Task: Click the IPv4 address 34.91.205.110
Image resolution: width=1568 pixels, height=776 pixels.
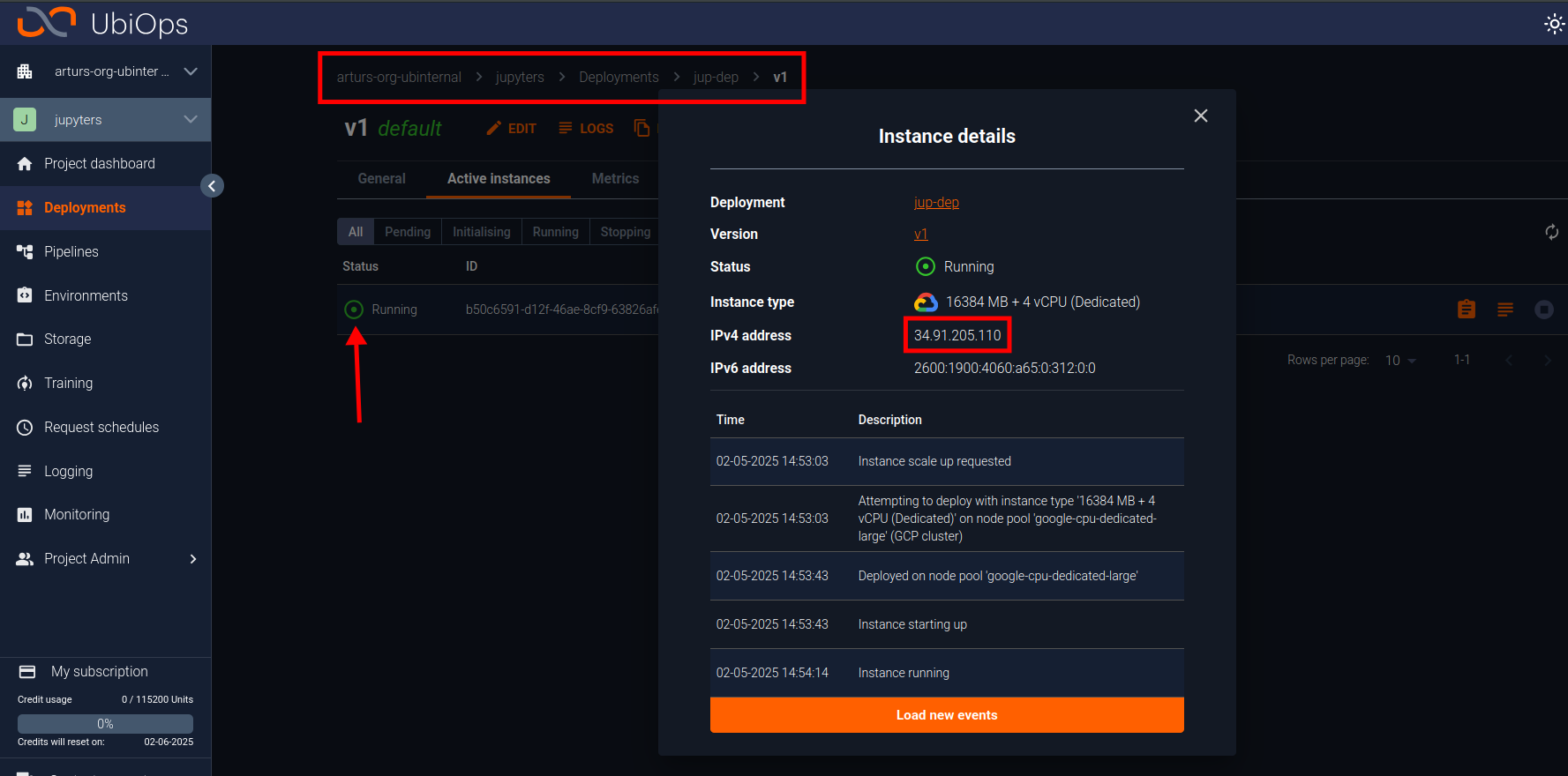Action: coord(957,336)
